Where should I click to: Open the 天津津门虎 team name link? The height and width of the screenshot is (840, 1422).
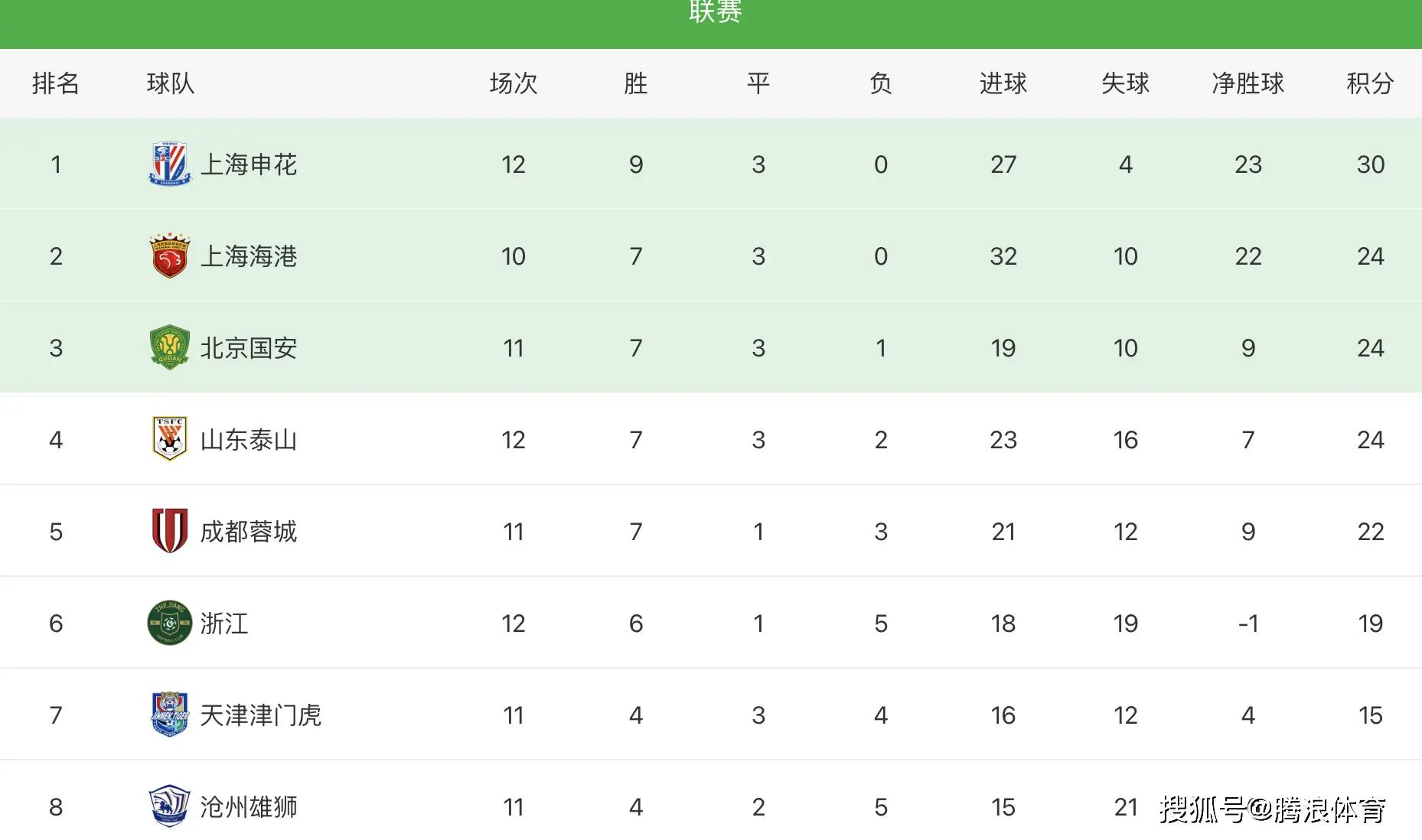point(260,715)
